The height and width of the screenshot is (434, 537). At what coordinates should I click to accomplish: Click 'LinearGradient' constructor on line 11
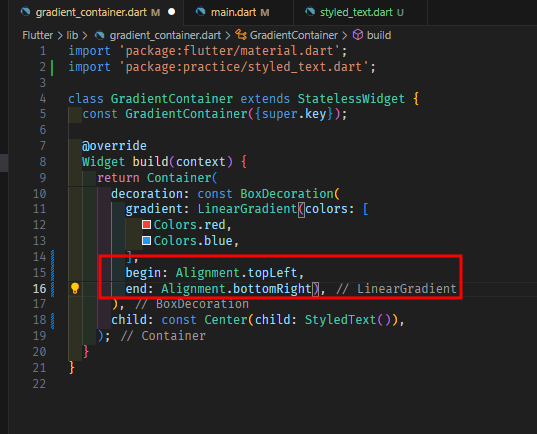coord(247,209)
